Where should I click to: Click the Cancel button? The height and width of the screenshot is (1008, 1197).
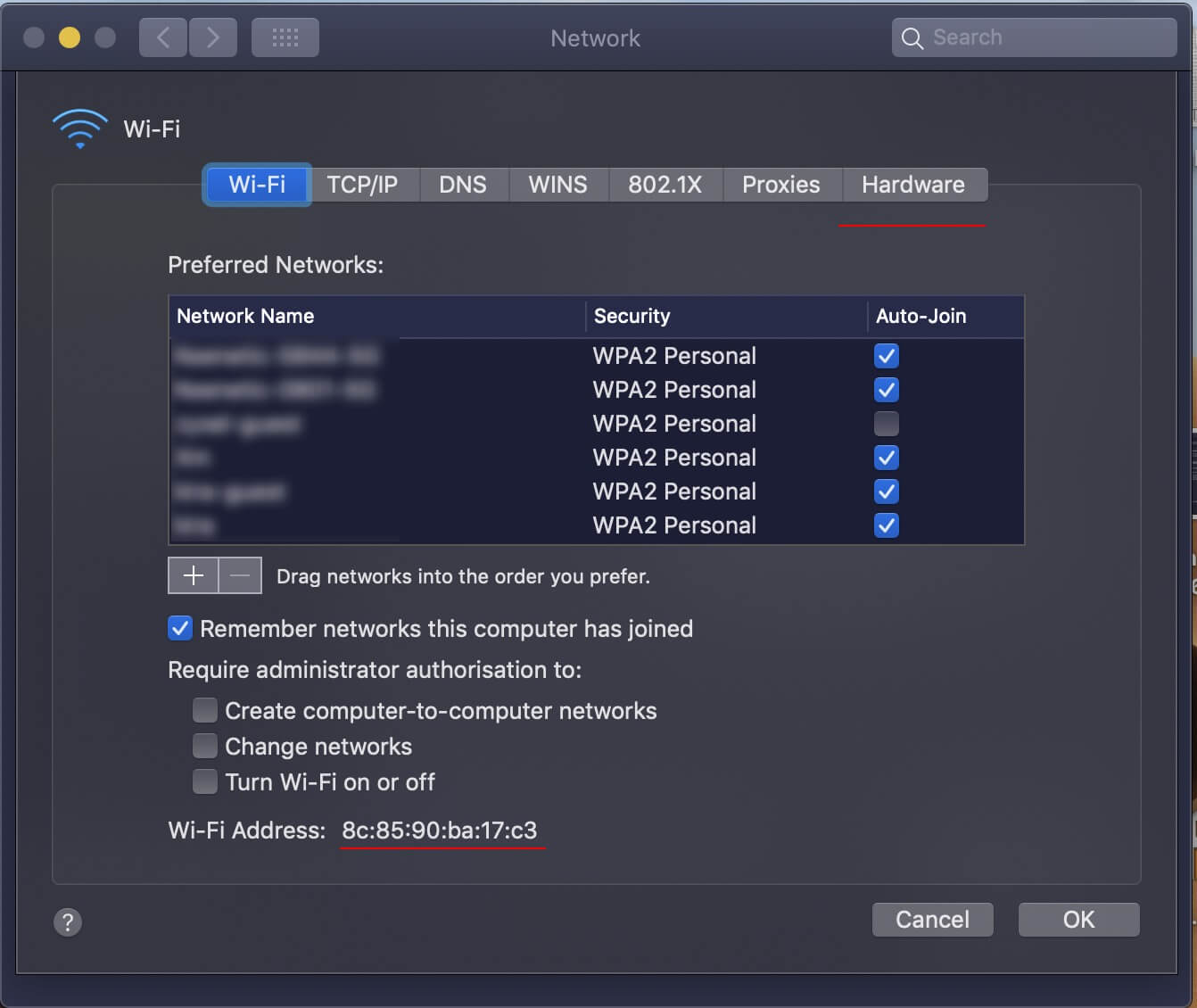tap(932, 920)
